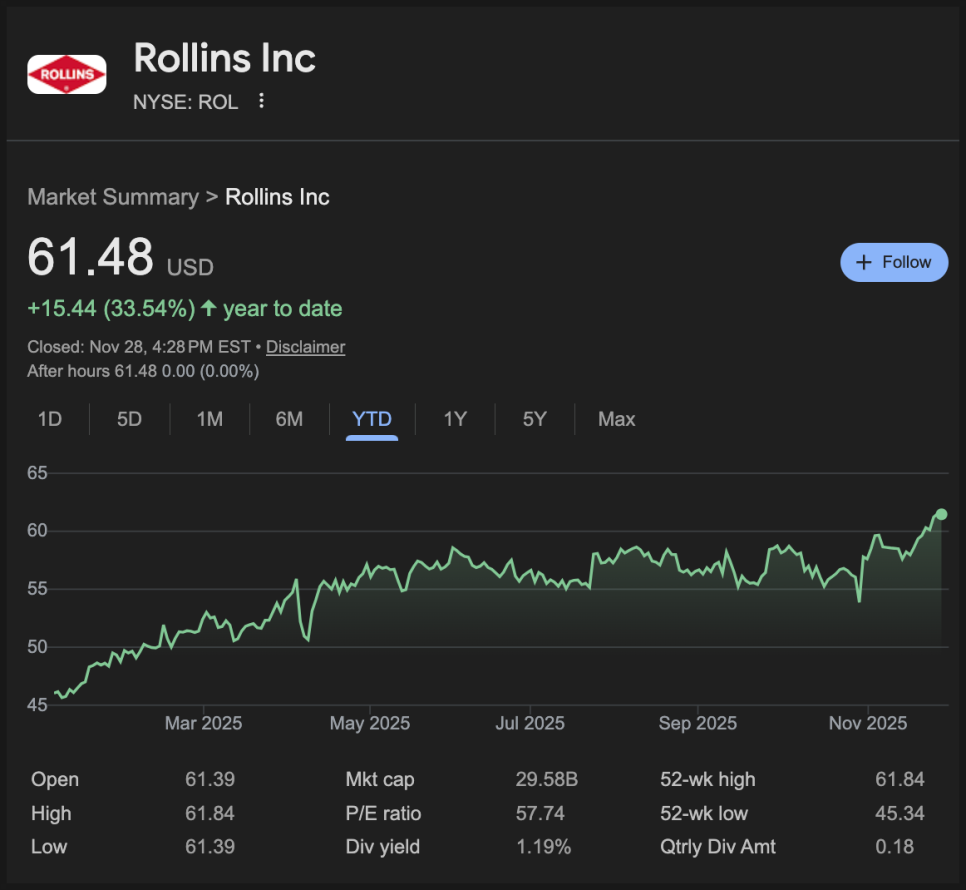The width and height of the screenshot is (966, 890).
Task: Click the P/E ratio label
Action: (383, 814)
